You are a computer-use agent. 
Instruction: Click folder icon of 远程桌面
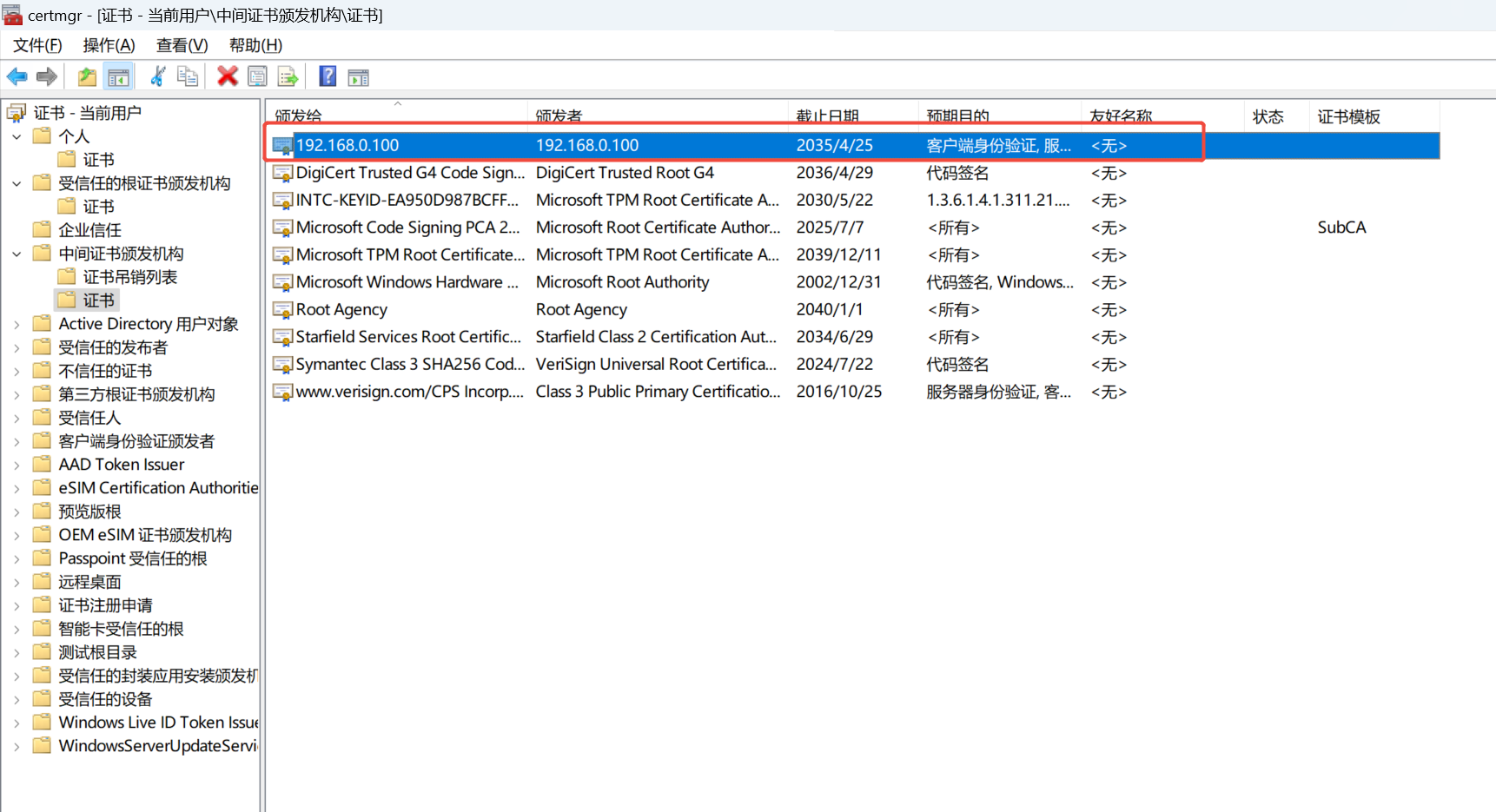tap(42, 581)
